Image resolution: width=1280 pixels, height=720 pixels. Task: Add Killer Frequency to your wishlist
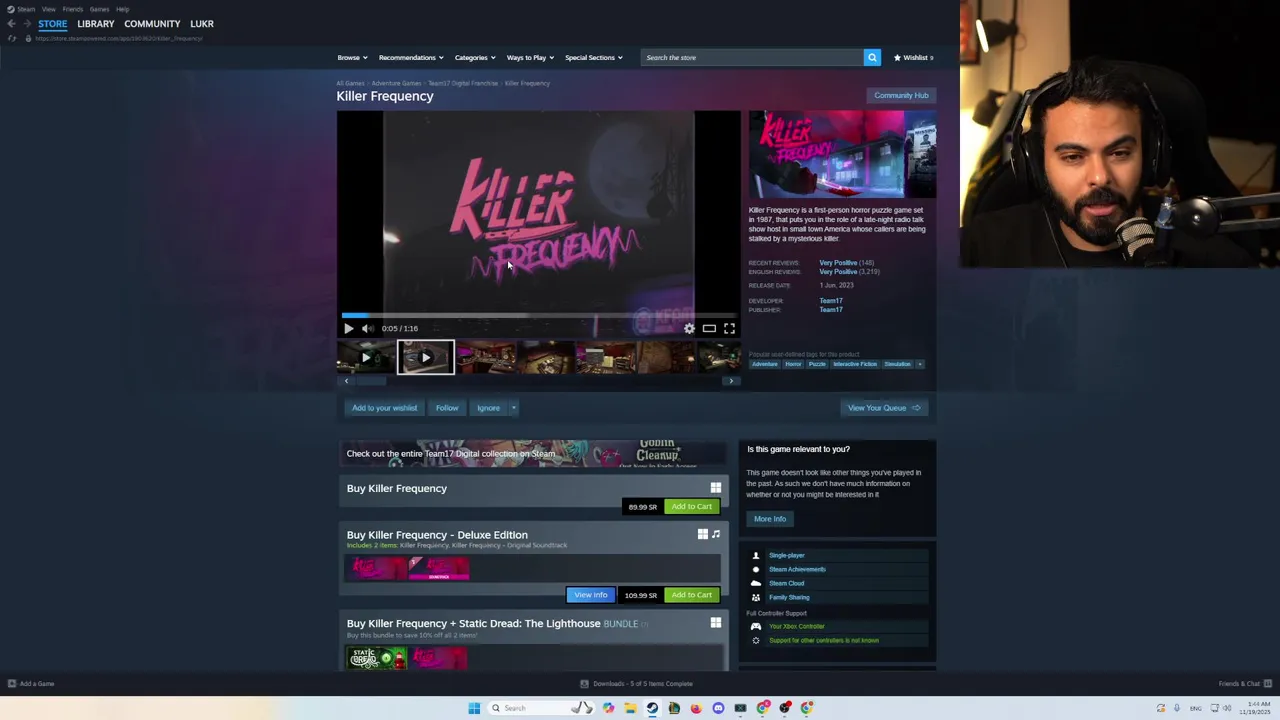[384, 408]
